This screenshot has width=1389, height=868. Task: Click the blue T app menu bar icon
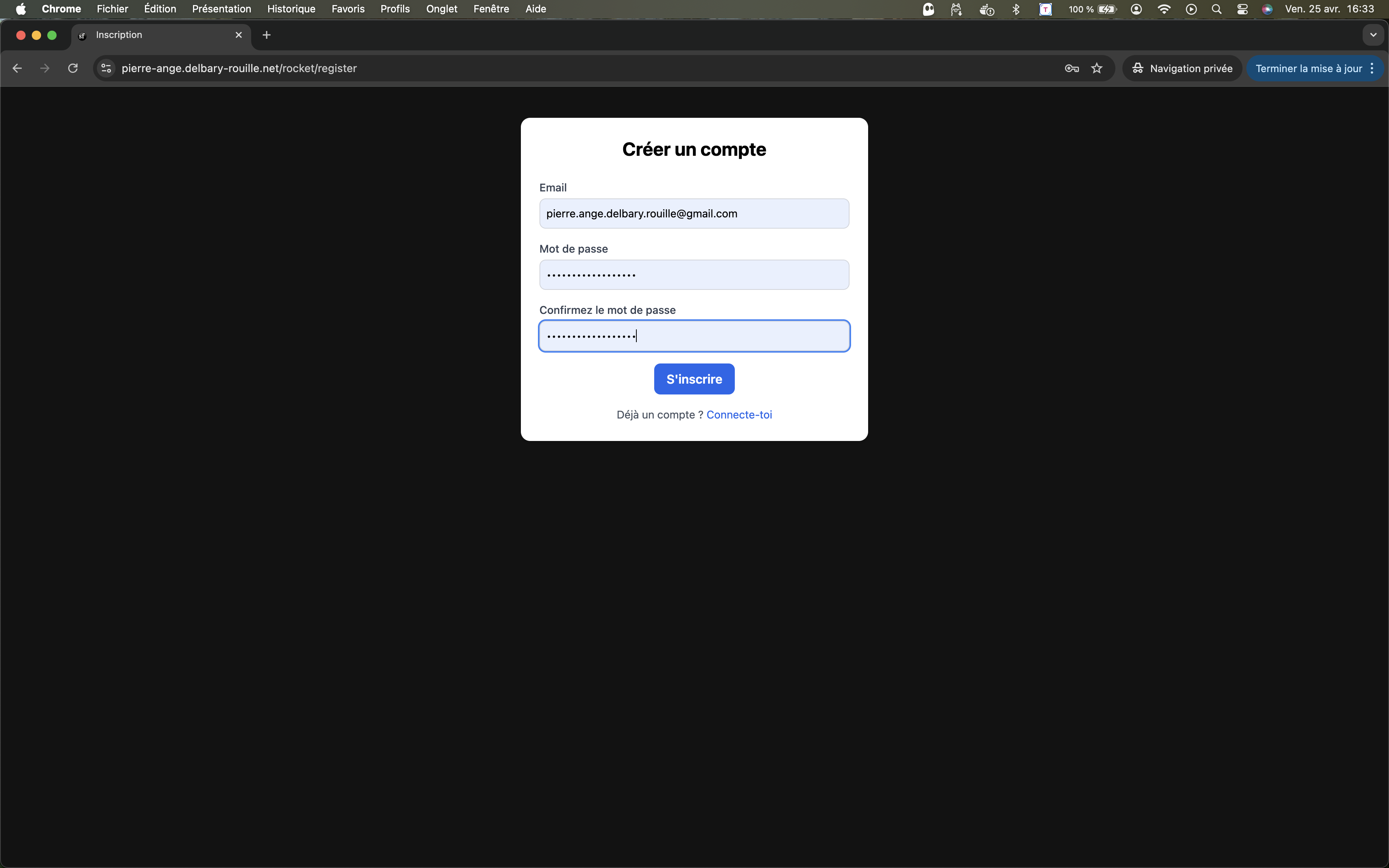point(1046,9)
